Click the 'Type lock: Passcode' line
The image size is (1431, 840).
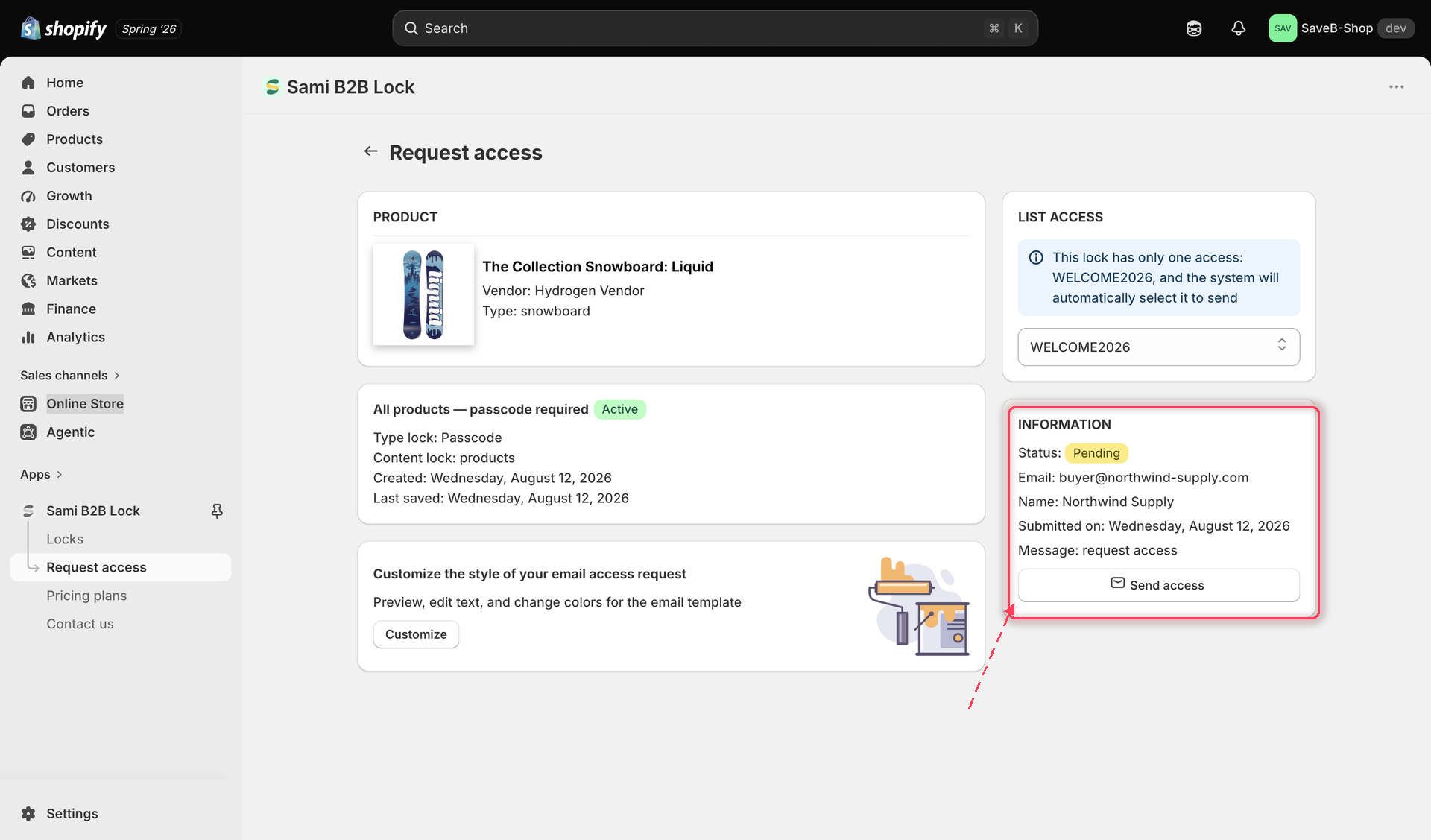437,438
